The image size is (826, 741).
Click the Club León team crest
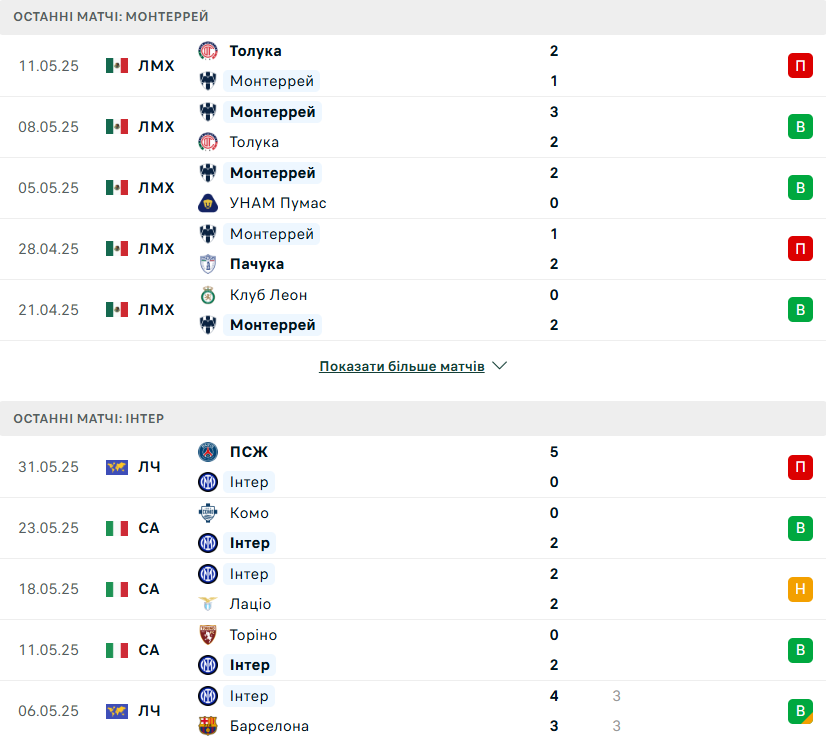pyautogui.click(x=208, y=295)
